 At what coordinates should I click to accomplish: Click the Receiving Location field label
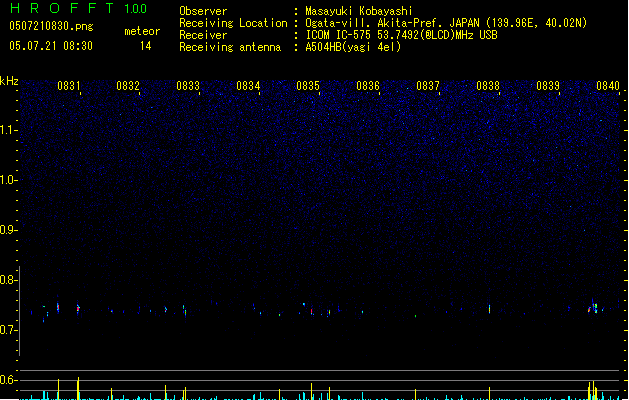(233, 23)
